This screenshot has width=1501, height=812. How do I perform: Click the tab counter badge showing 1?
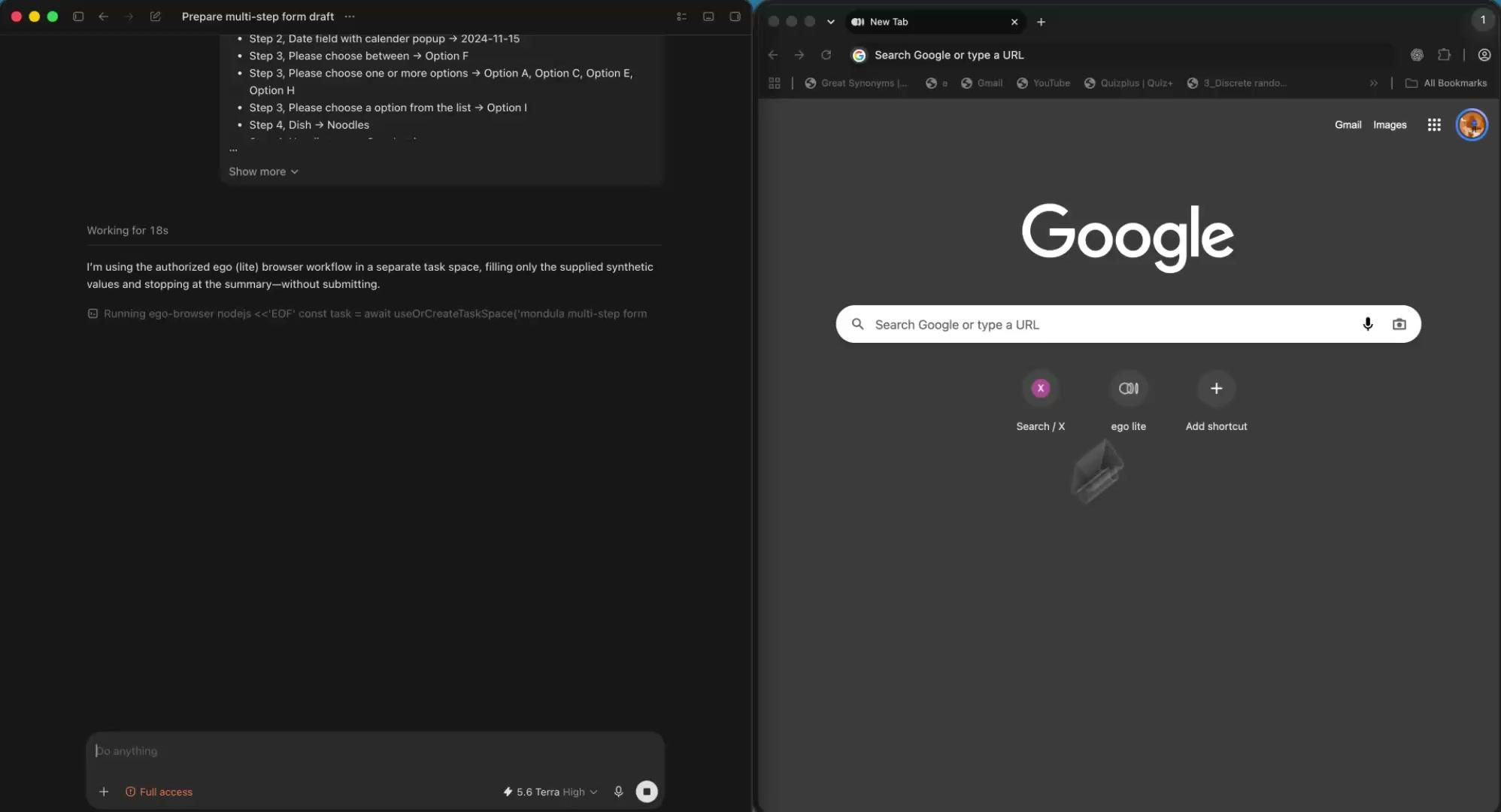coord(1483,20)
